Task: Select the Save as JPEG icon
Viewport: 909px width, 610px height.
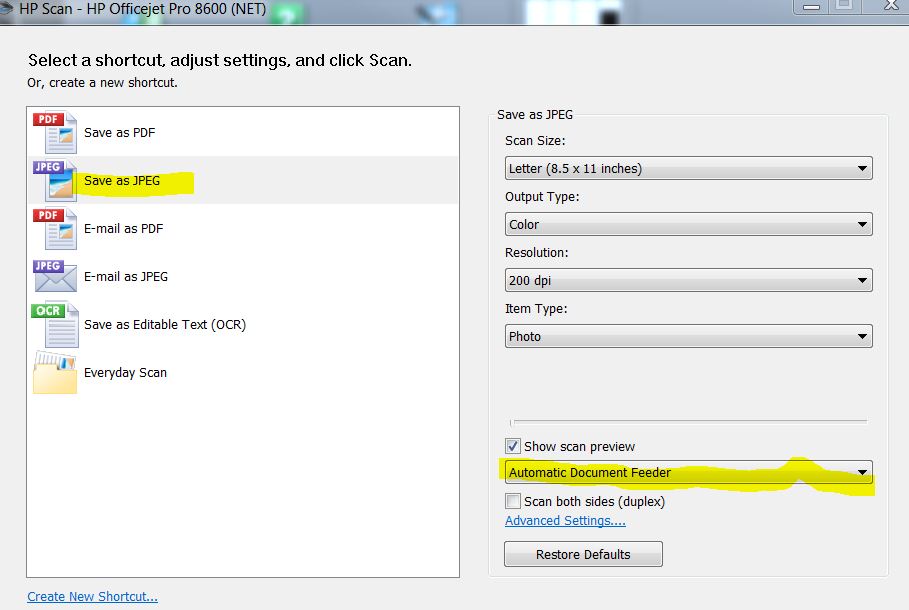Action: [55, 180]
